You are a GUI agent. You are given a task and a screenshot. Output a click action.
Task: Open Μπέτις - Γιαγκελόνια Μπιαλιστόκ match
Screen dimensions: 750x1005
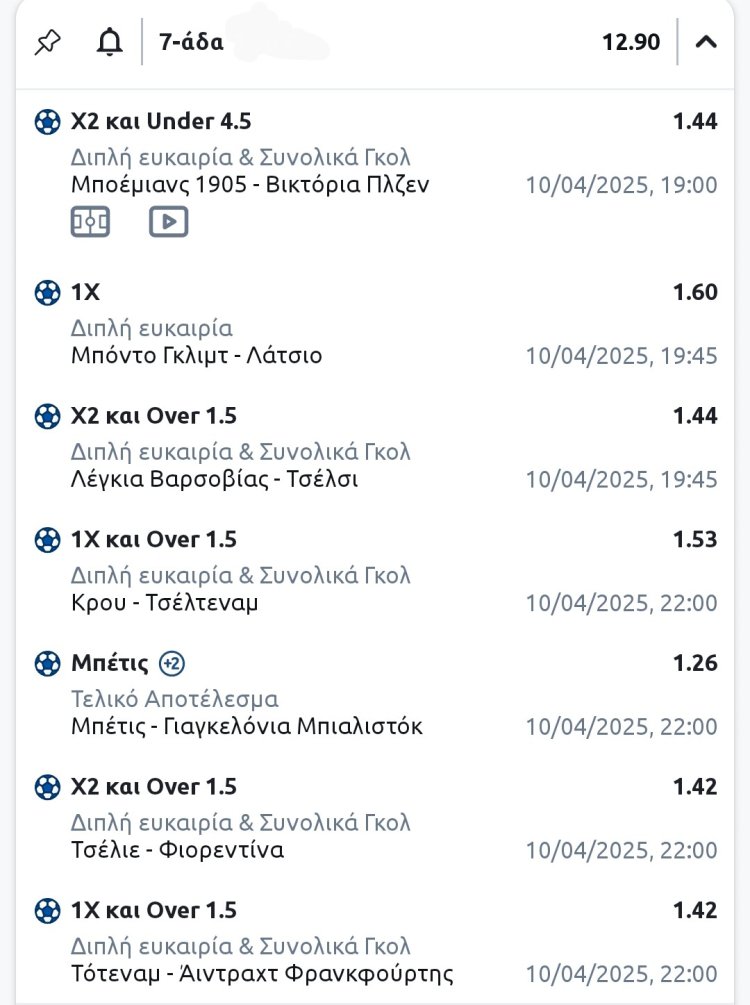[x=247, y=727]
